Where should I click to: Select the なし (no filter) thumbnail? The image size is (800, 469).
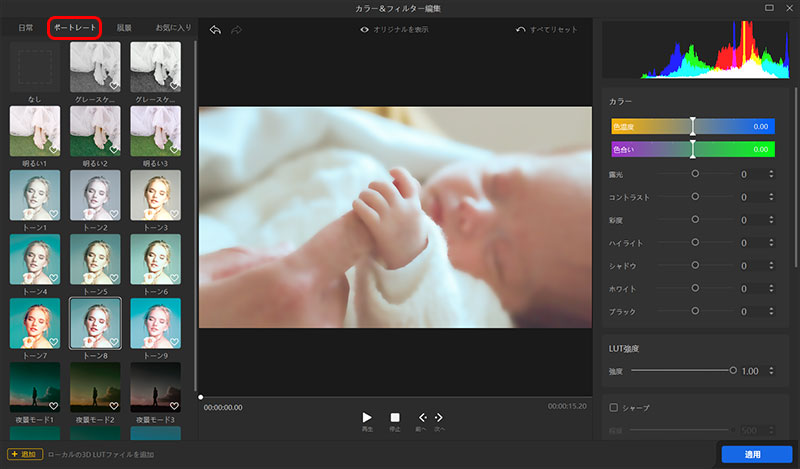coord(35,67)
